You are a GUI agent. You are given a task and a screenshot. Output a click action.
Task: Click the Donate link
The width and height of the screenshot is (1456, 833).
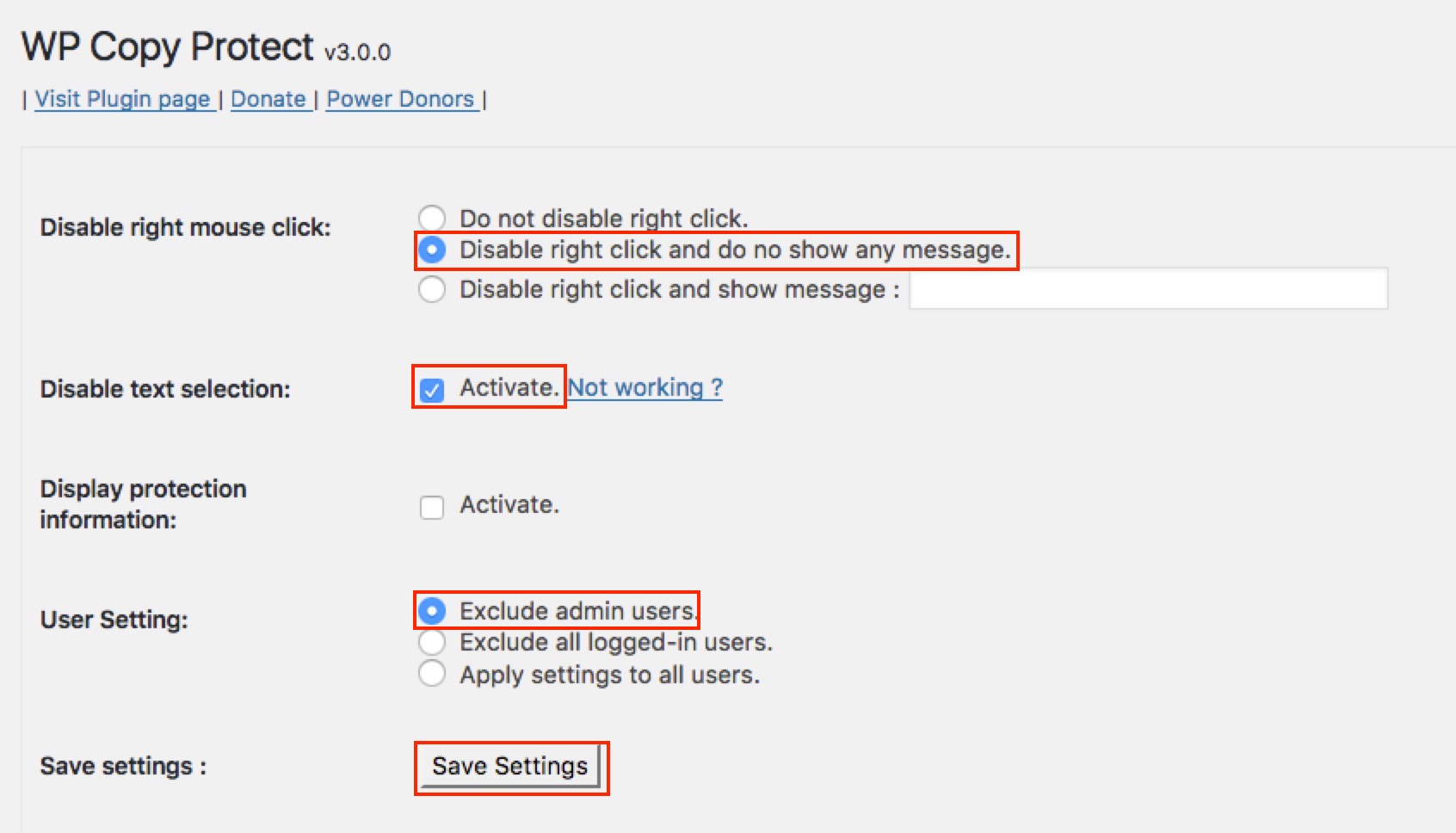pos(271,99)
